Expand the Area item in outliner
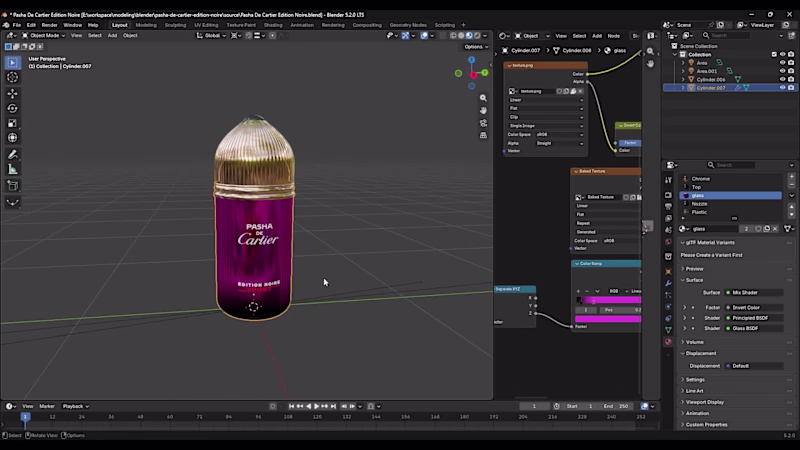This screenshot has height=450, width=800. click(683, 63)
